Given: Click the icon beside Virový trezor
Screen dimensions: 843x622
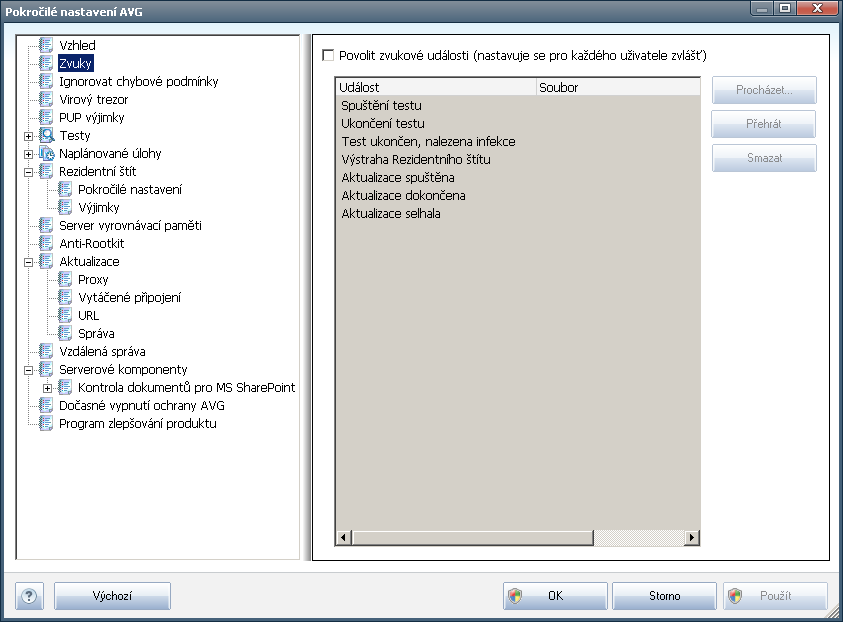Looking at the screenshot, I should pos(47,99).
